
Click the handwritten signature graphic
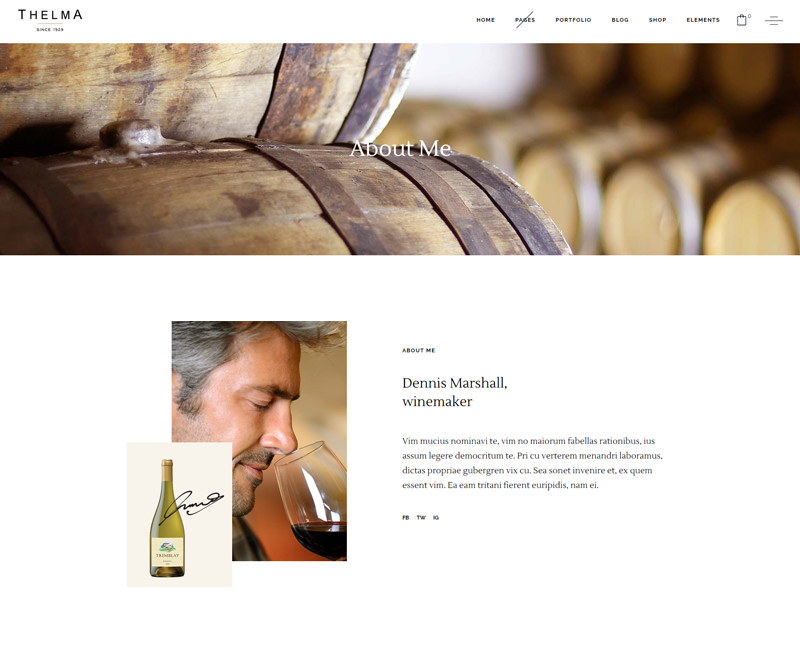pos(191,507)
